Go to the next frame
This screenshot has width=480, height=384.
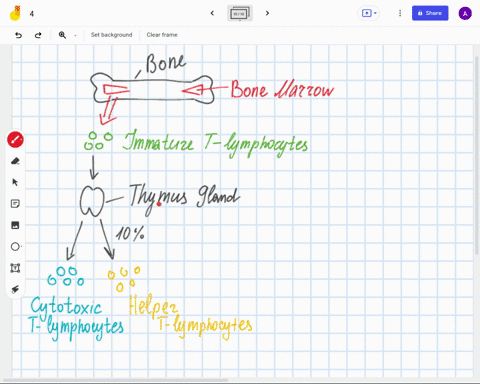coord(267,13)
